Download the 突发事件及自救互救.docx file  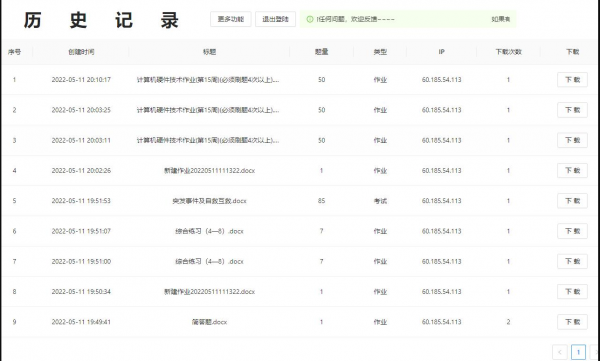[572, 201]
